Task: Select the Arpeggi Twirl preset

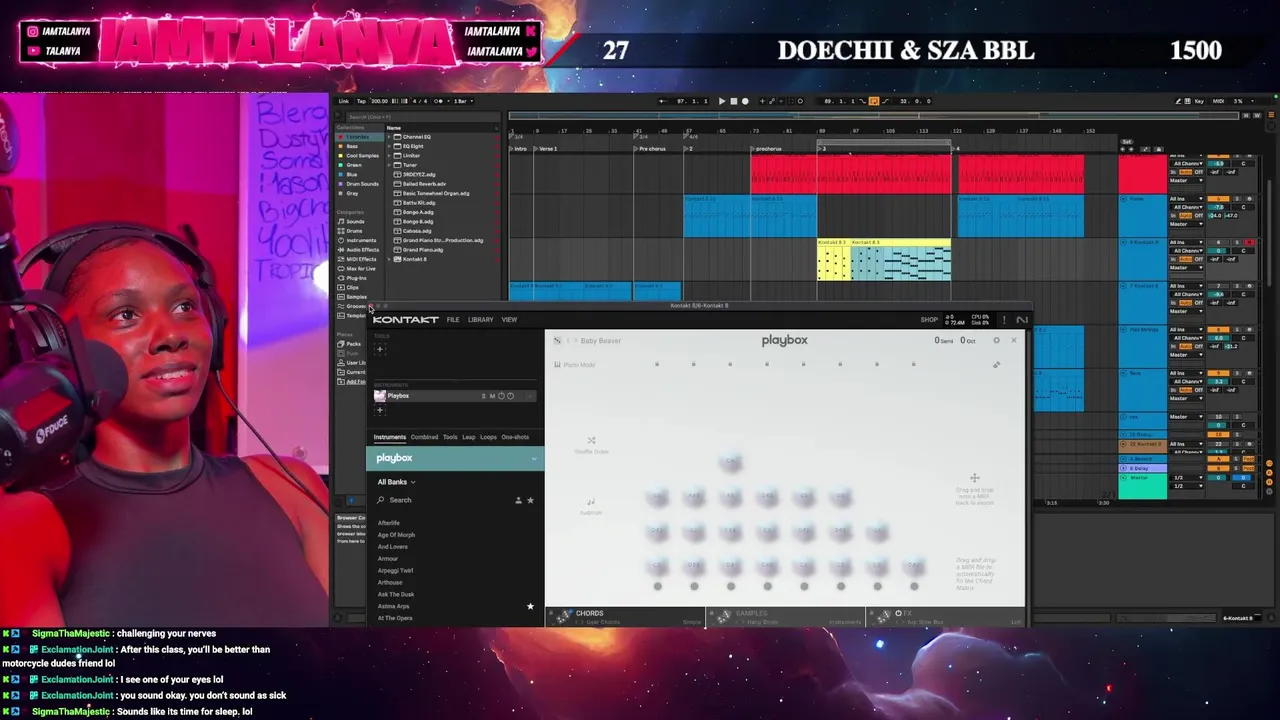Action: click(x=395, y=570)
